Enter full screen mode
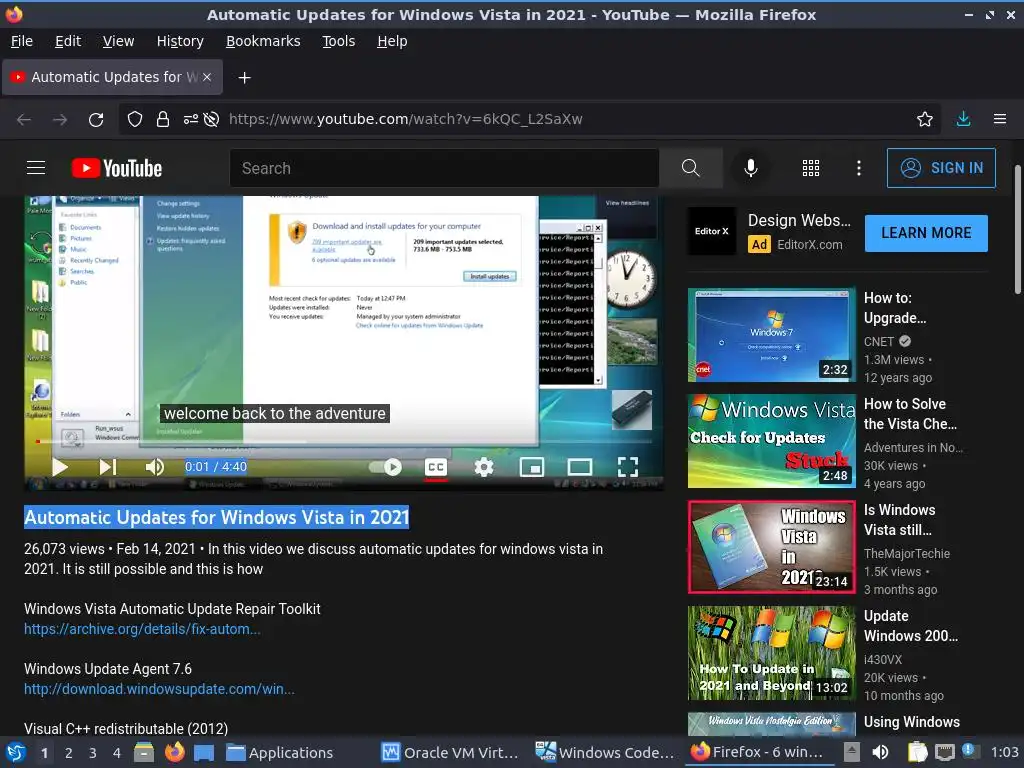The height and width of the screenshot is (768, 1024). coord(628,467)
